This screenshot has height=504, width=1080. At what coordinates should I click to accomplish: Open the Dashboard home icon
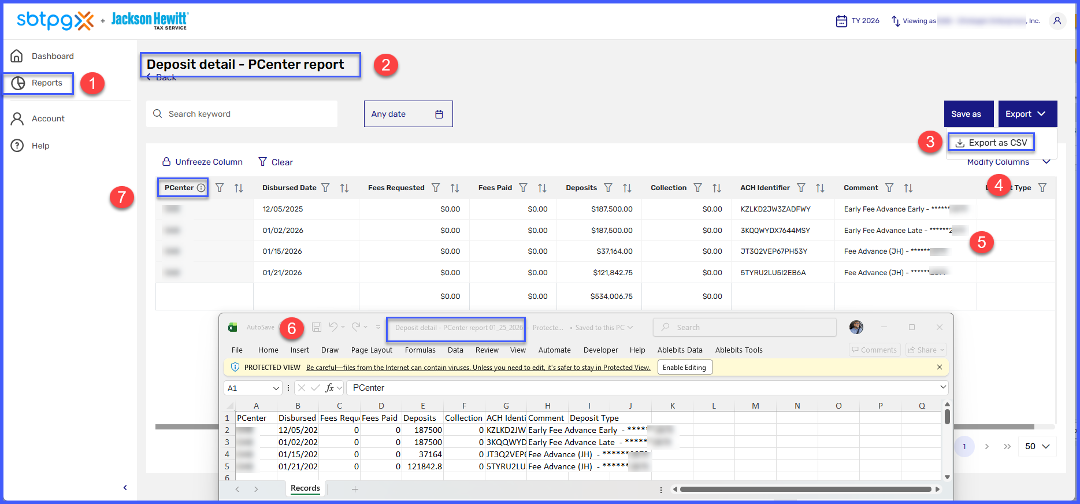coord(17,56)
